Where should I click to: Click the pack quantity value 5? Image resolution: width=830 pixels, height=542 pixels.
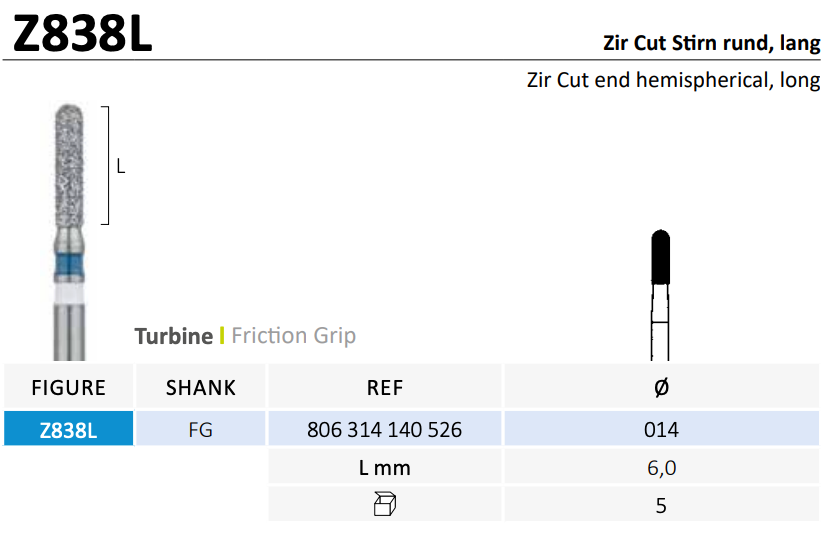661,505
